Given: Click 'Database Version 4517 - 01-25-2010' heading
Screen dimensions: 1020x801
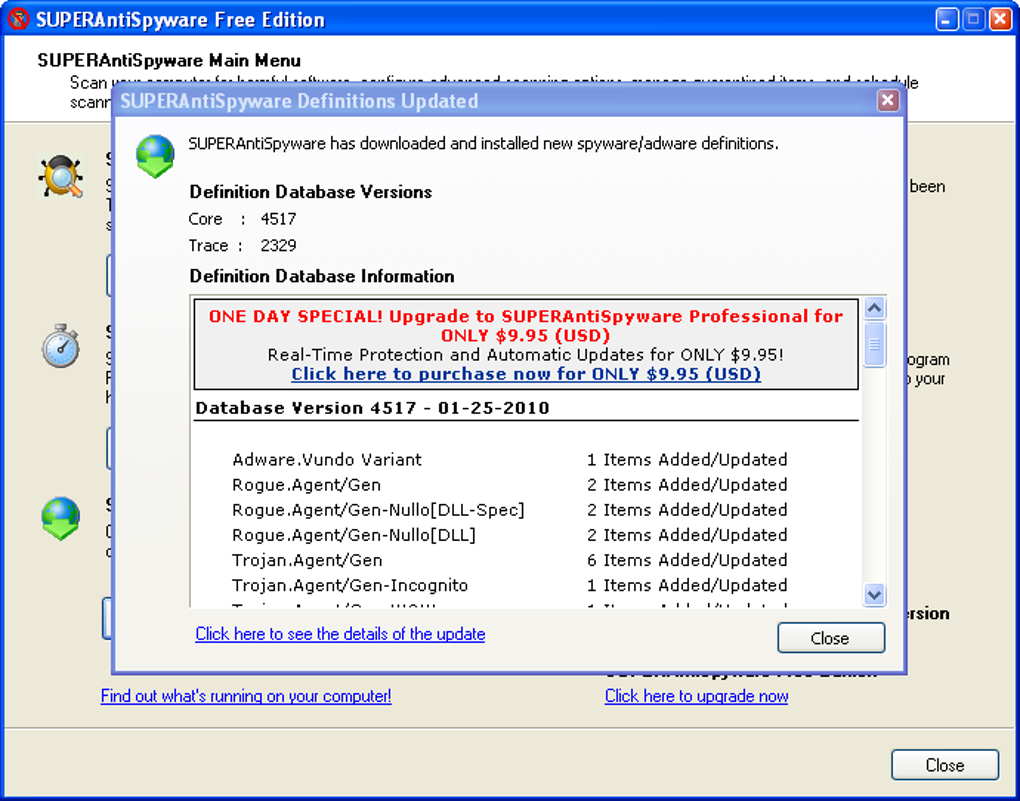Looking at the screenshot, I should click(x=372, y=408).
